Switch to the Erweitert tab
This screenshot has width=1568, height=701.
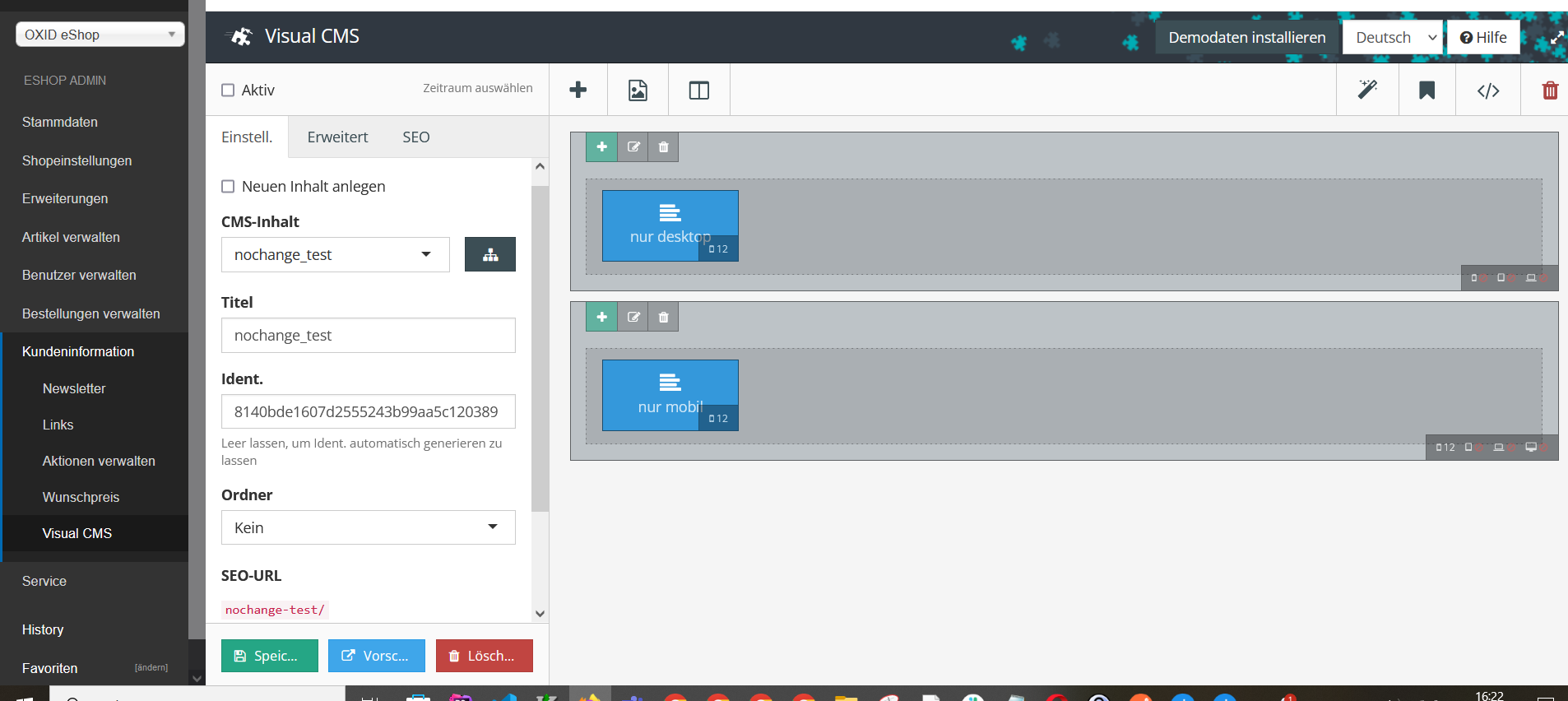tap(337, 137)
